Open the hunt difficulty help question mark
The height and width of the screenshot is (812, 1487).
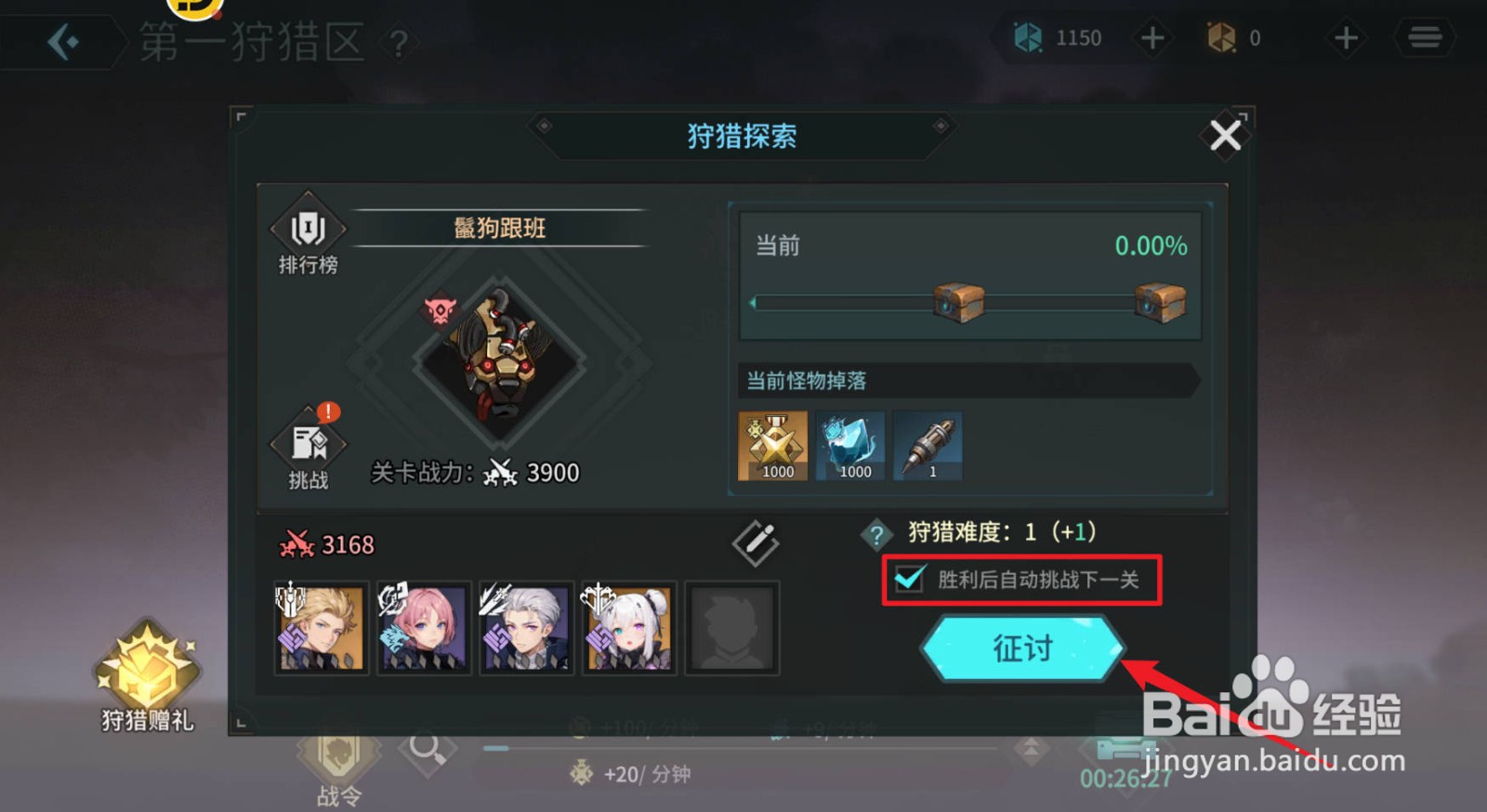point(875,534)
